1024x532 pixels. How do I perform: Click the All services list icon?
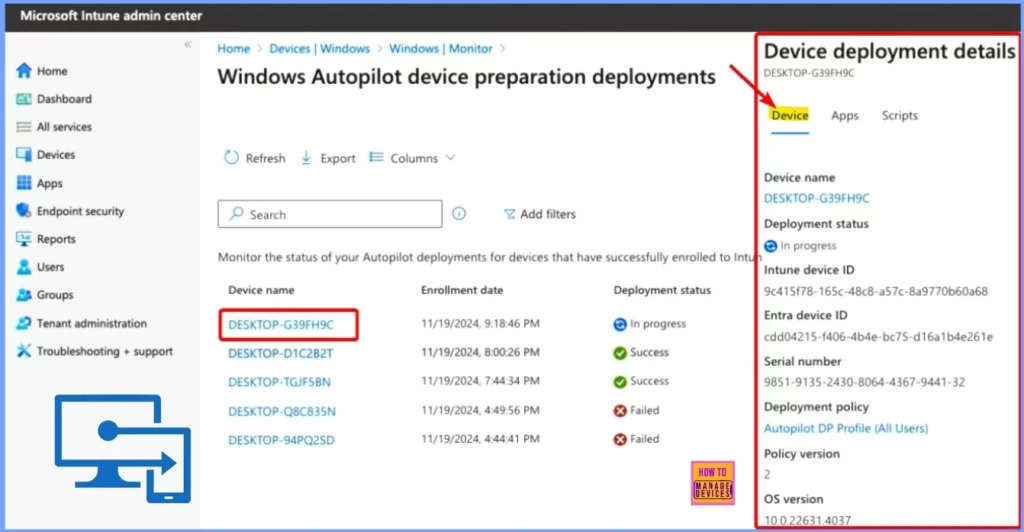click(x=24, y=127)
